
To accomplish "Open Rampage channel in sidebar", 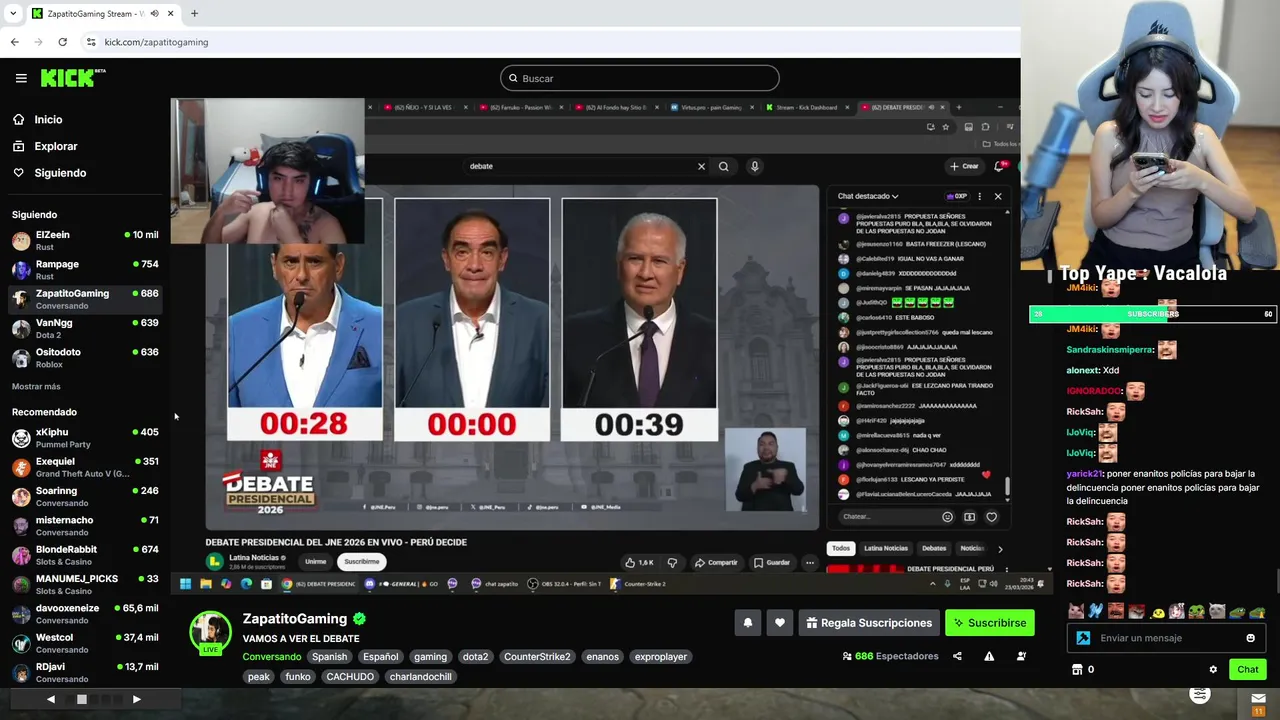I will [x=85, y=269].
